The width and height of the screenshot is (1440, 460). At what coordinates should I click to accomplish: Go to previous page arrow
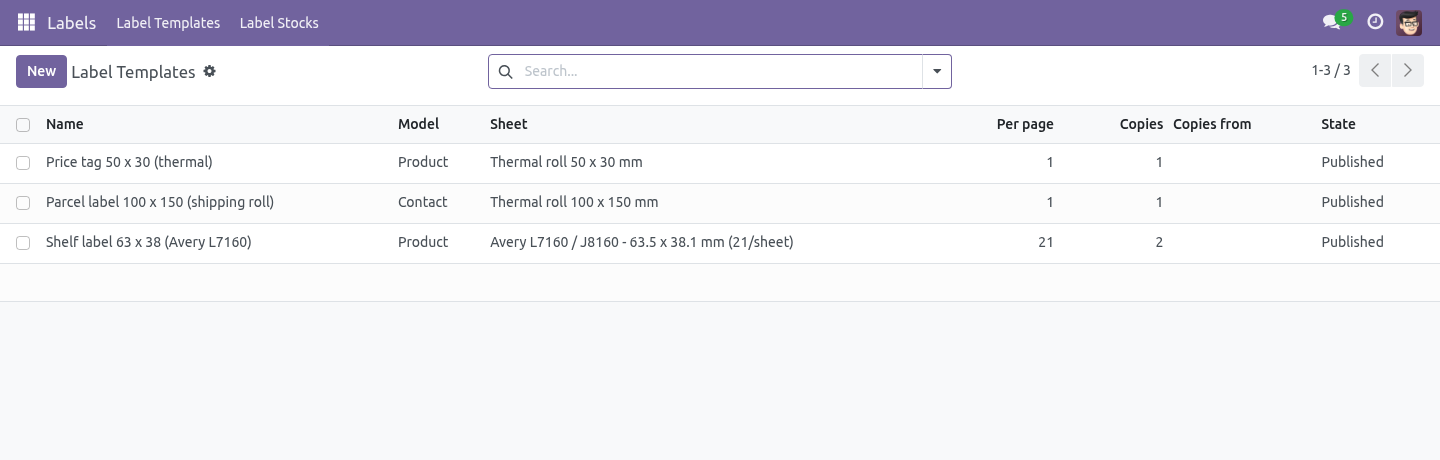pos(1375,71)
